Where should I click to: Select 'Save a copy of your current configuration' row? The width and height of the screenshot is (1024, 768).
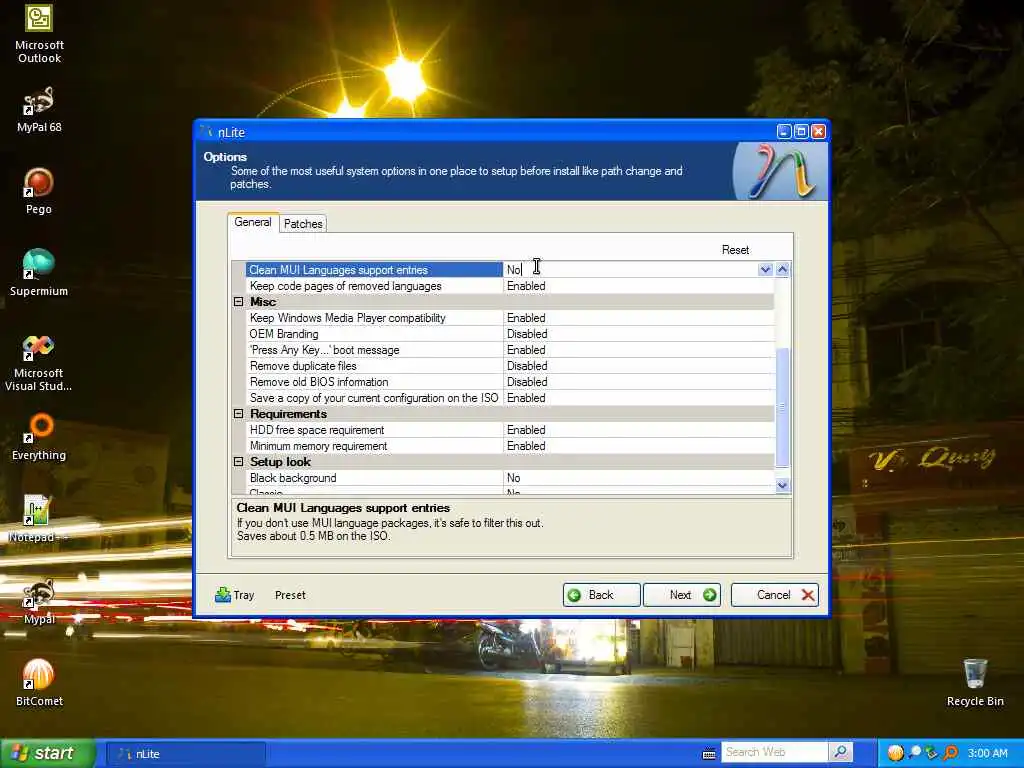point(510,398)
